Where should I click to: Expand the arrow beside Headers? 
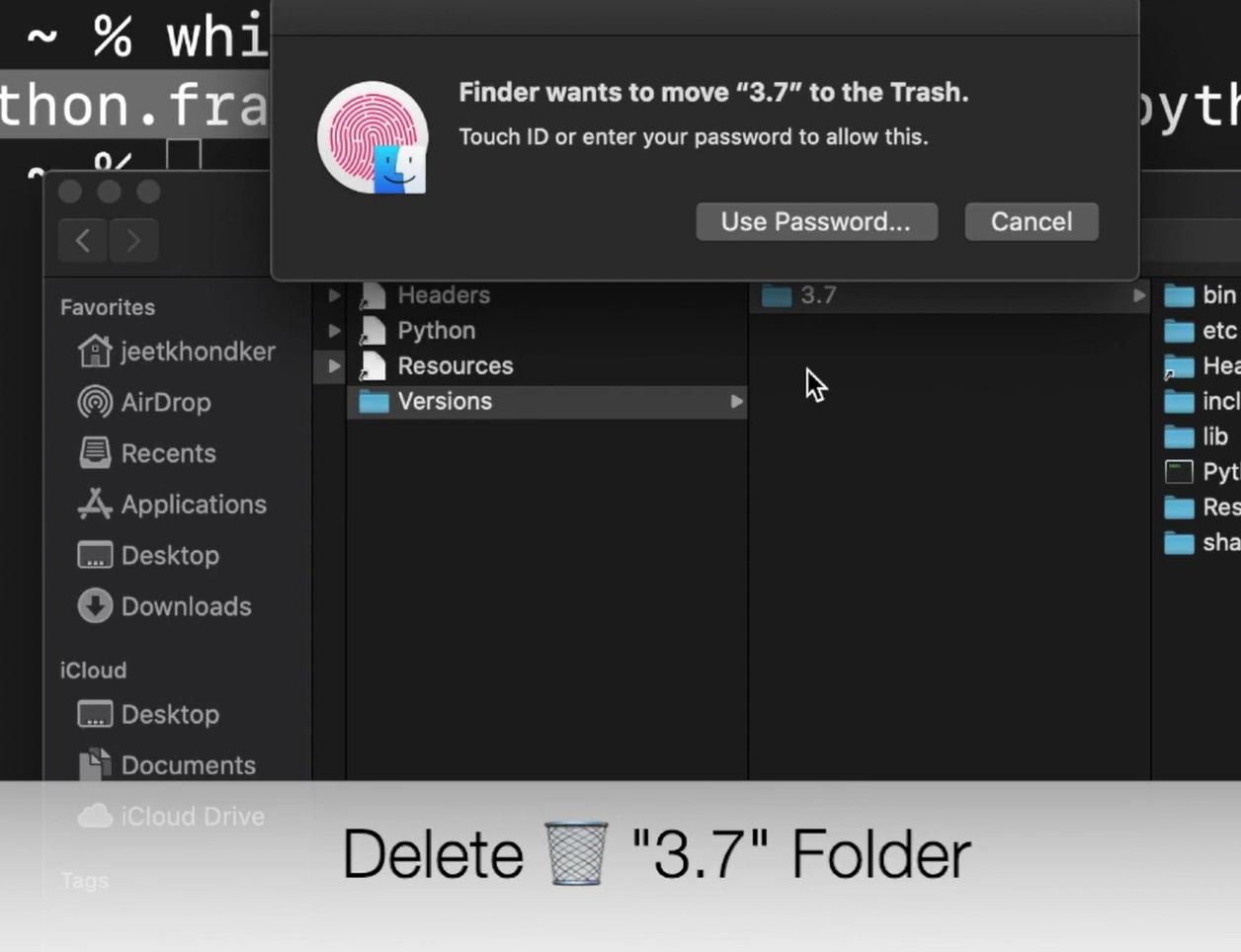(x=334, y=294)
